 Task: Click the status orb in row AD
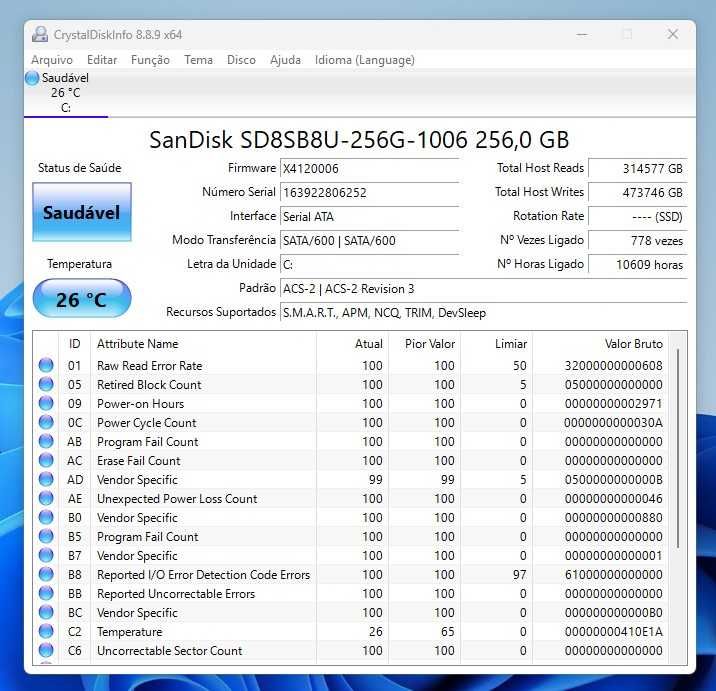(46, 479)
